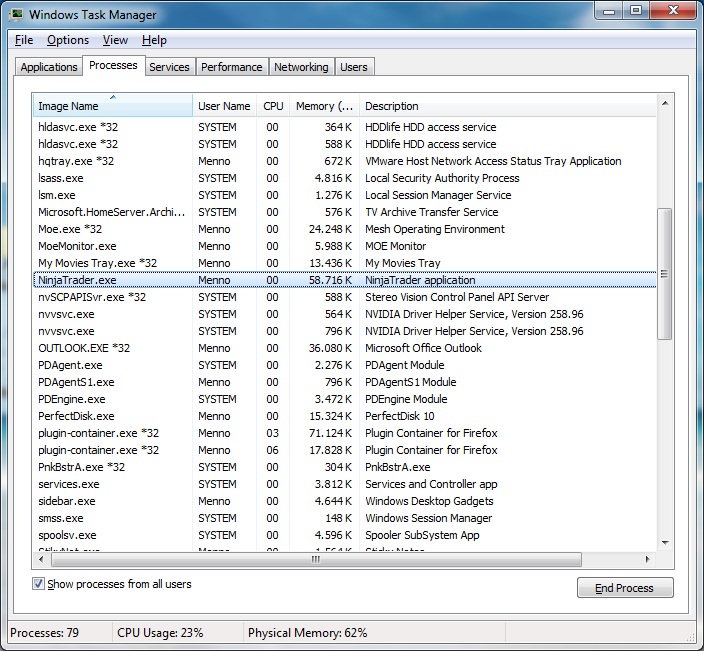This screenshot has width=704, height=651.
Task: Click the 17.828 K memory value
Action: pos(330,450)
